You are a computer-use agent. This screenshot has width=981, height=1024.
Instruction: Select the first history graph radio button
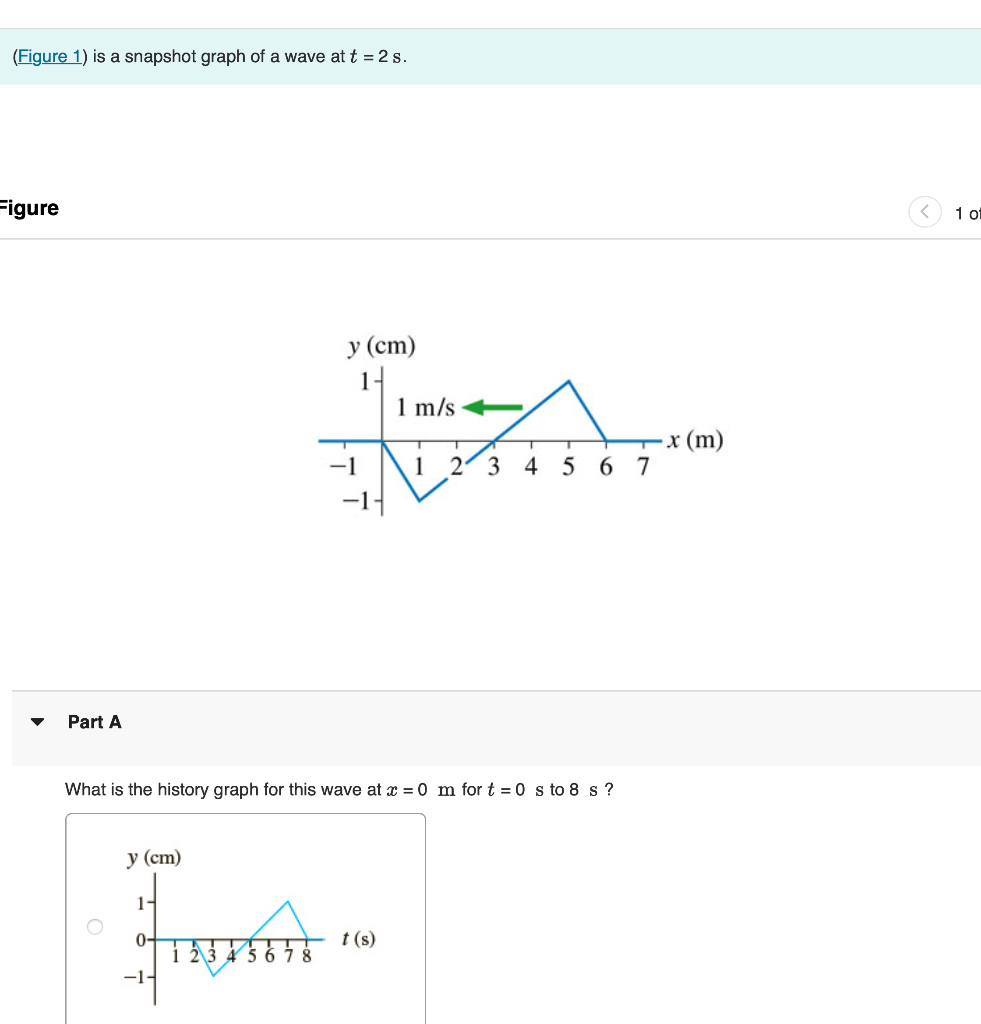point(95,927)
